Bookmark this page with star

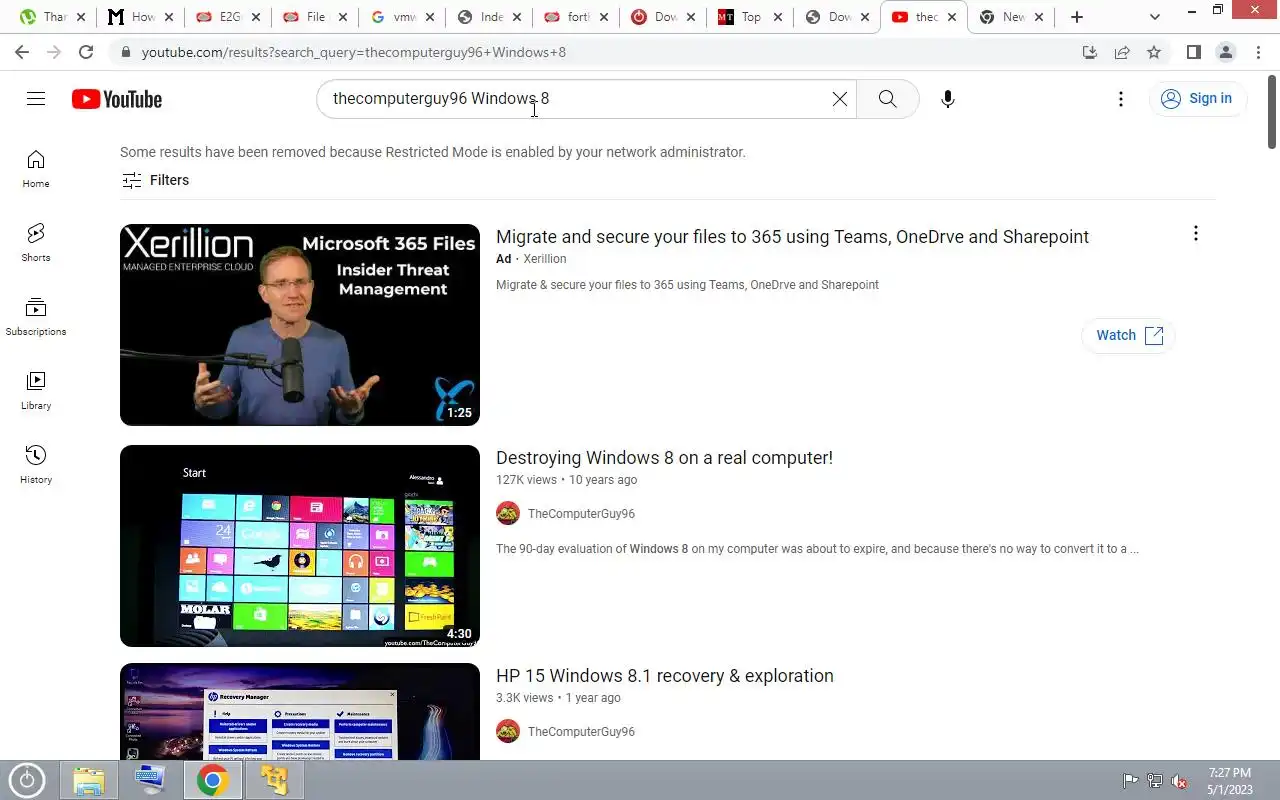1154,52
